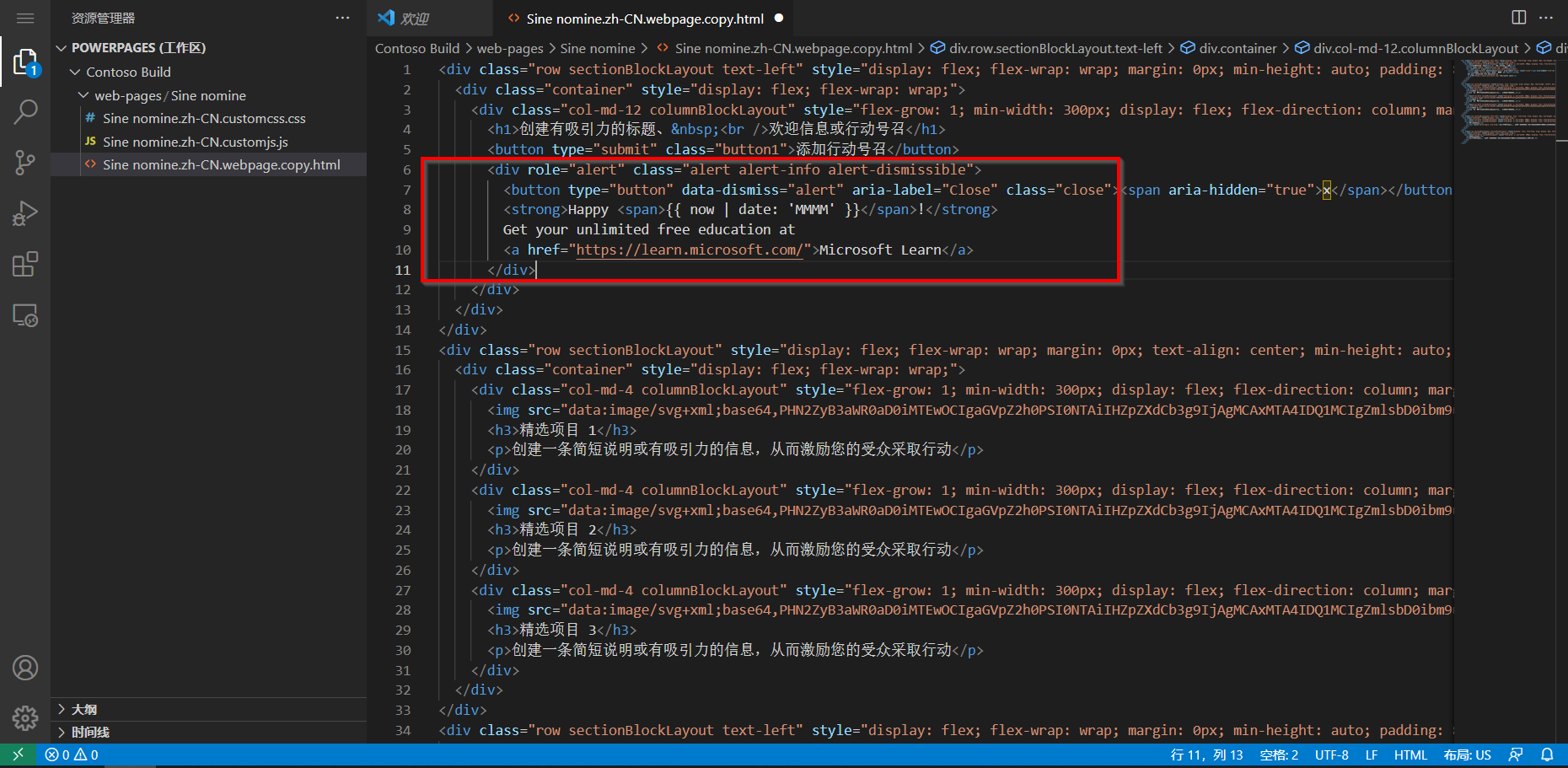
Task: Click line number 11 in the gutter
Action: click(403, 270)
